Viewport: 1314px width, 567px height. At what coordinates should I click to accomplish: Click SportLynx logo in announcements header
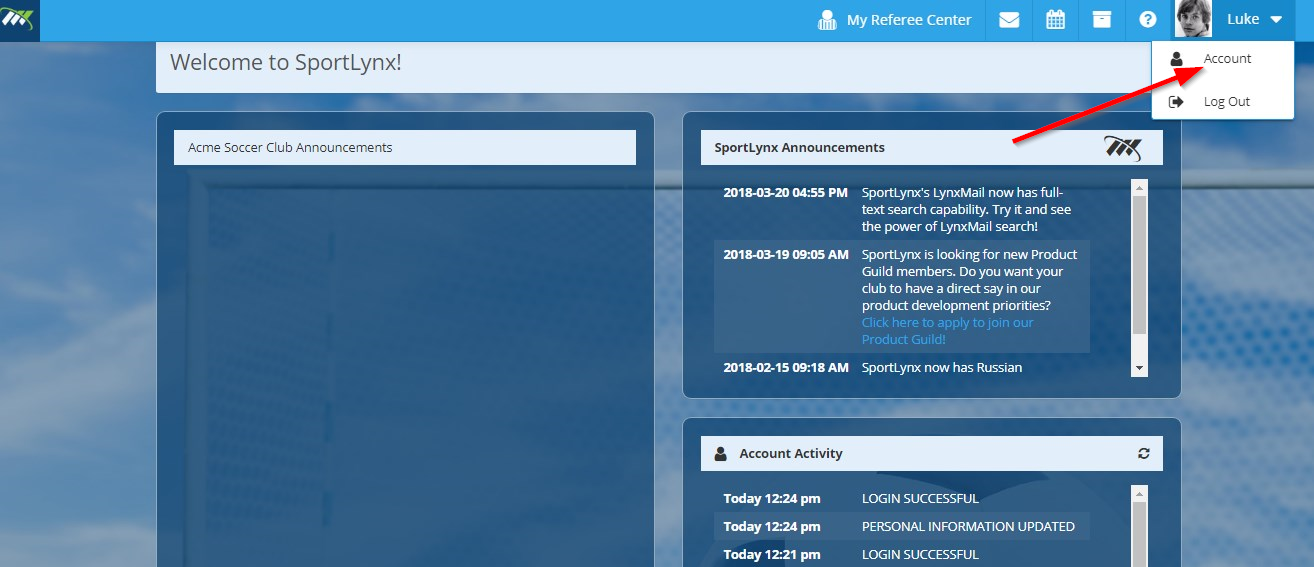[1123, 148]
